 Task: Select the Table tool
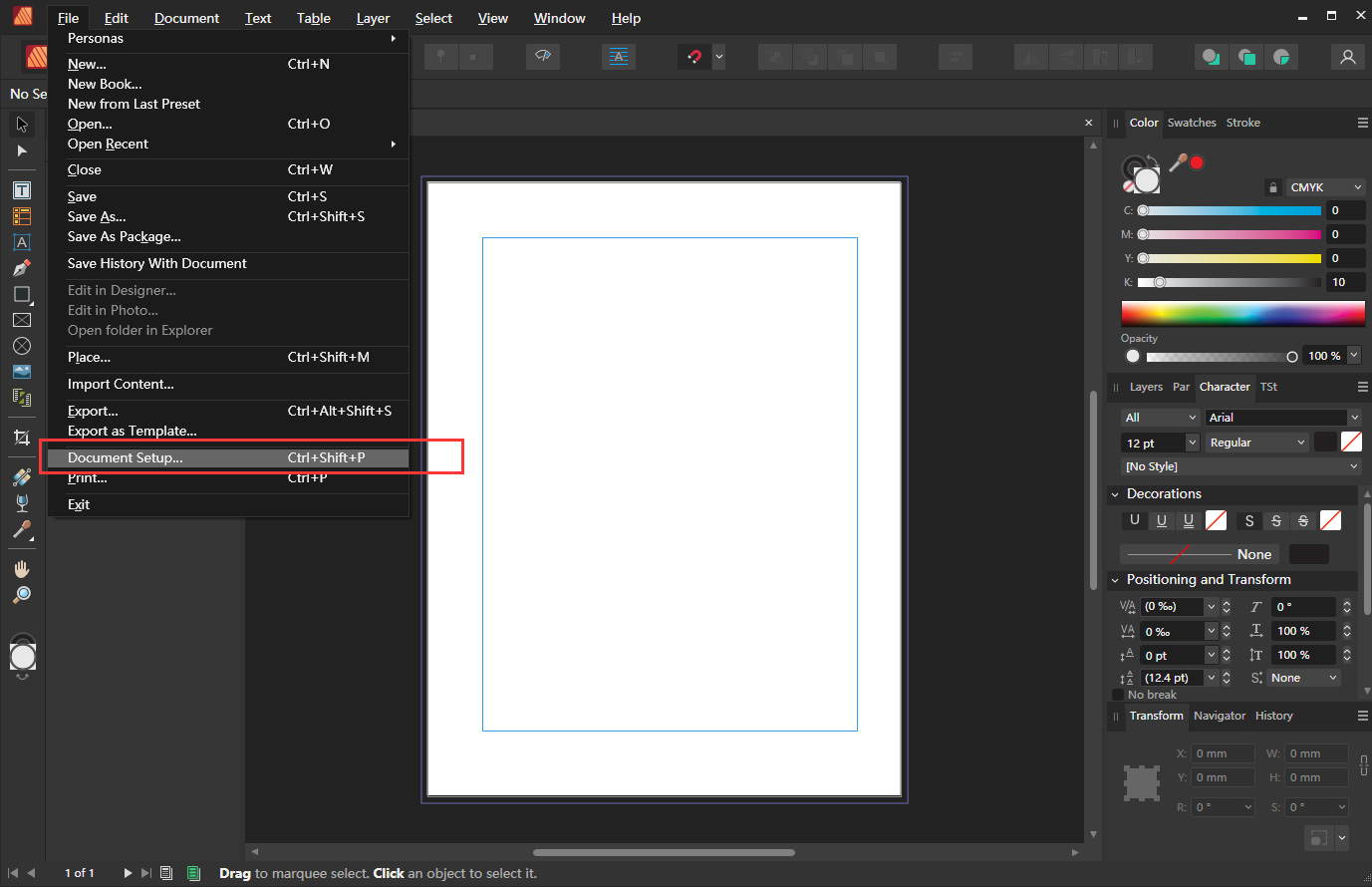coord(22,216)
